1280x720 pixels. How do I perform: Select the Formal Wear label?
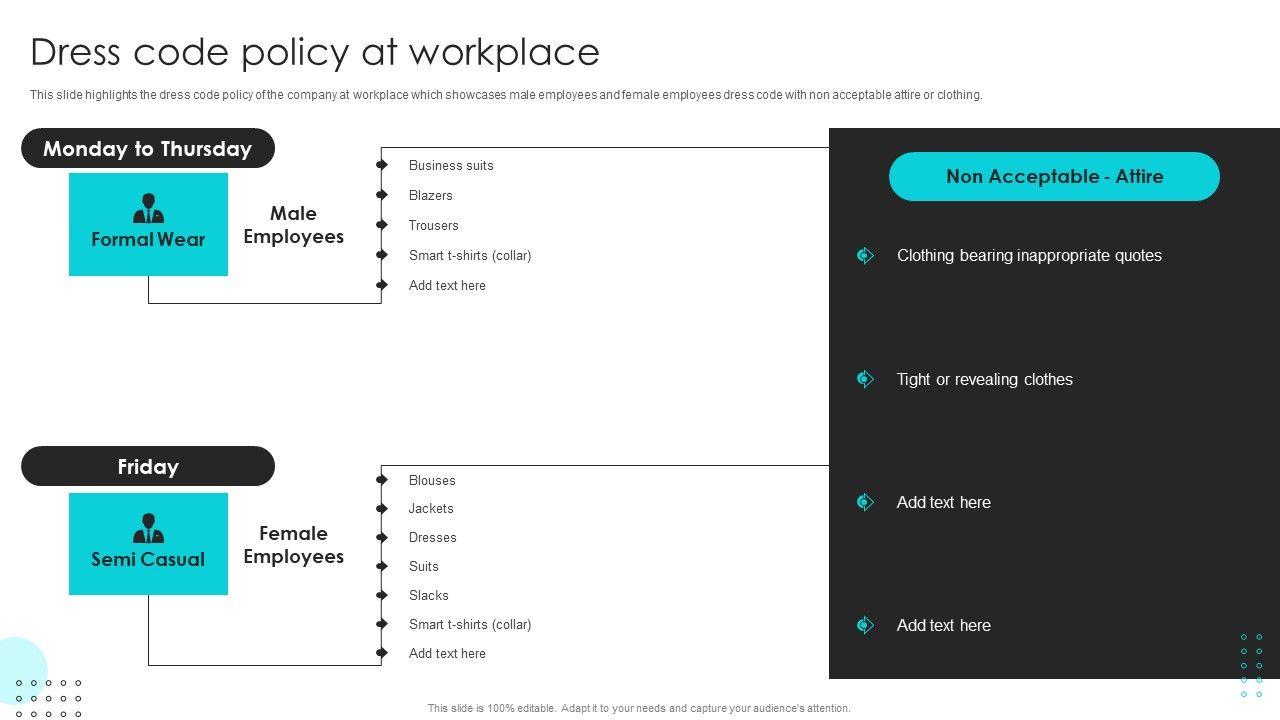click(x=148, y=240)
